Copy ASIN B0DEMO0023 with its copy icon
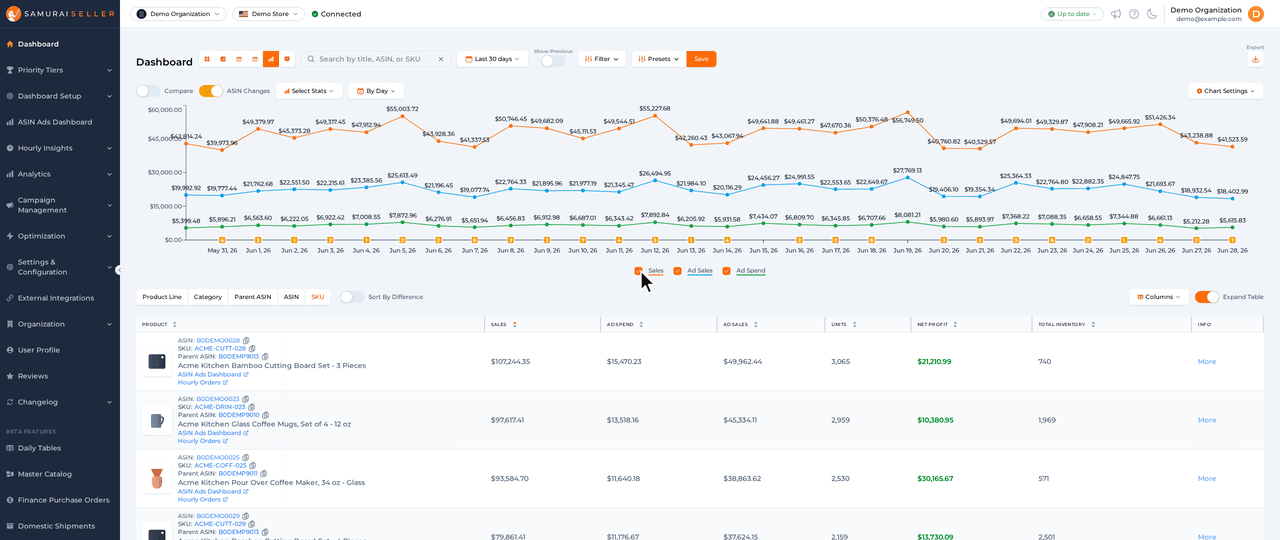The height and width of the screenshot is (540, 1280). pos(246,399)
